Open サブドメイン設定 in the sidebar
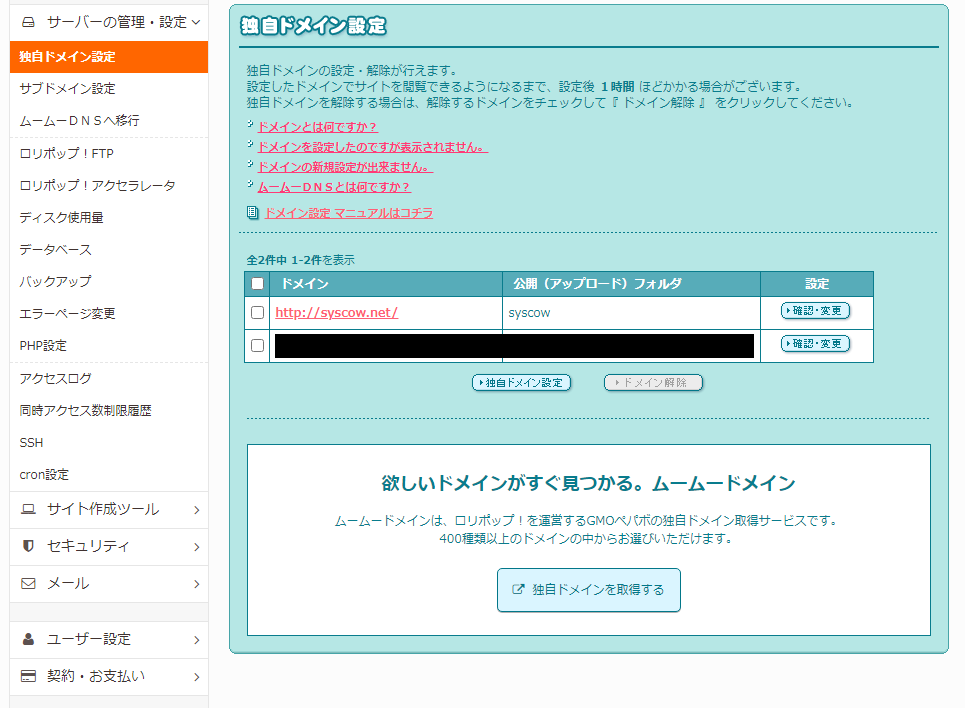Viewport: 965px width, 708px height. pos(67,89)
